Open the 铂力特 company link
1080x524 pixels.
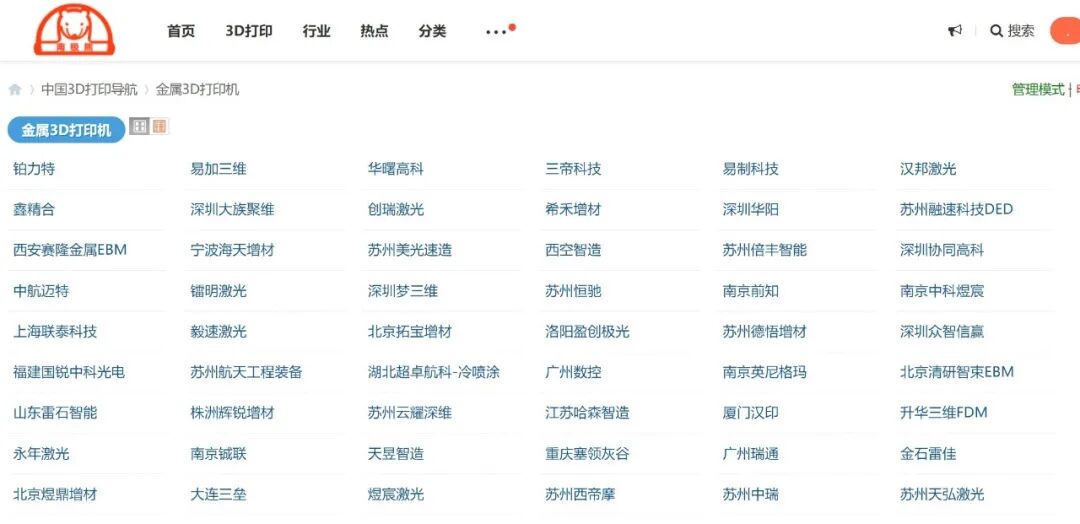tap(34, 169)
